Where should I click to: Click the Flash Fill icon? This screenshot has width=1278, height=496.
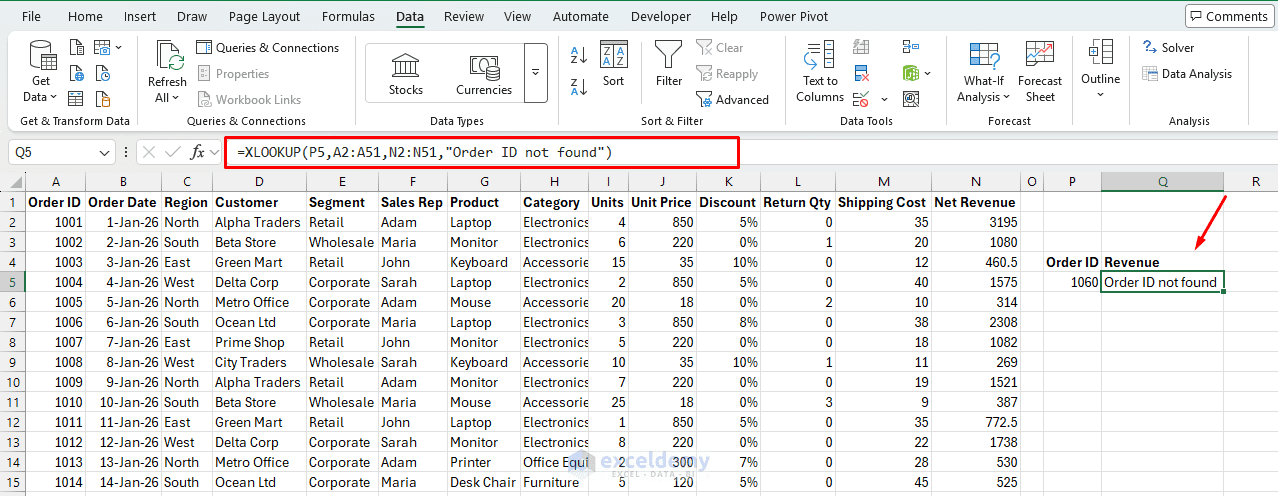pos(861,47)
